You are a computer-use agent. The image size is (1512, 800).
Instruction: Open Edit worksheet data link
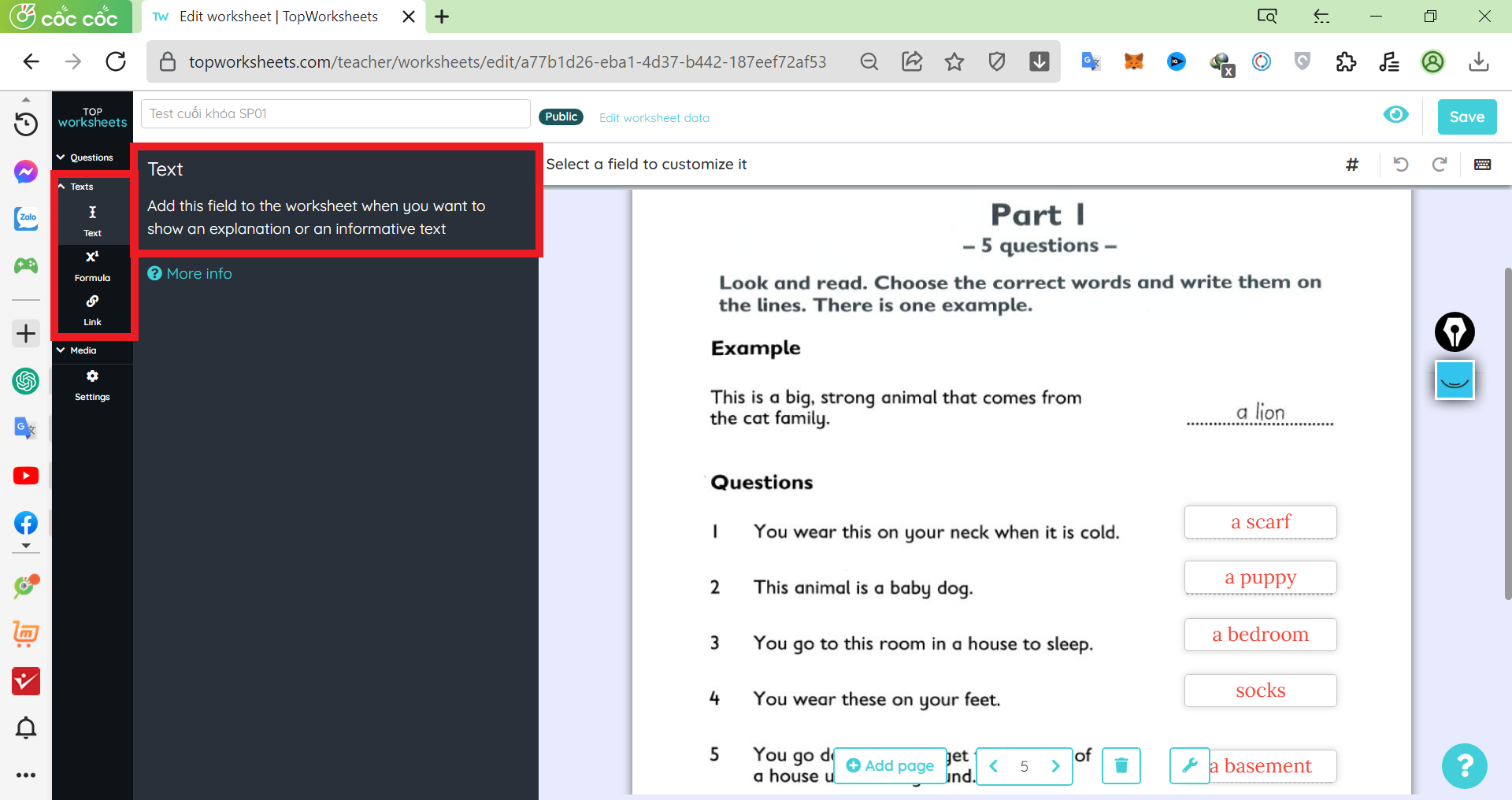pos(654,118)
